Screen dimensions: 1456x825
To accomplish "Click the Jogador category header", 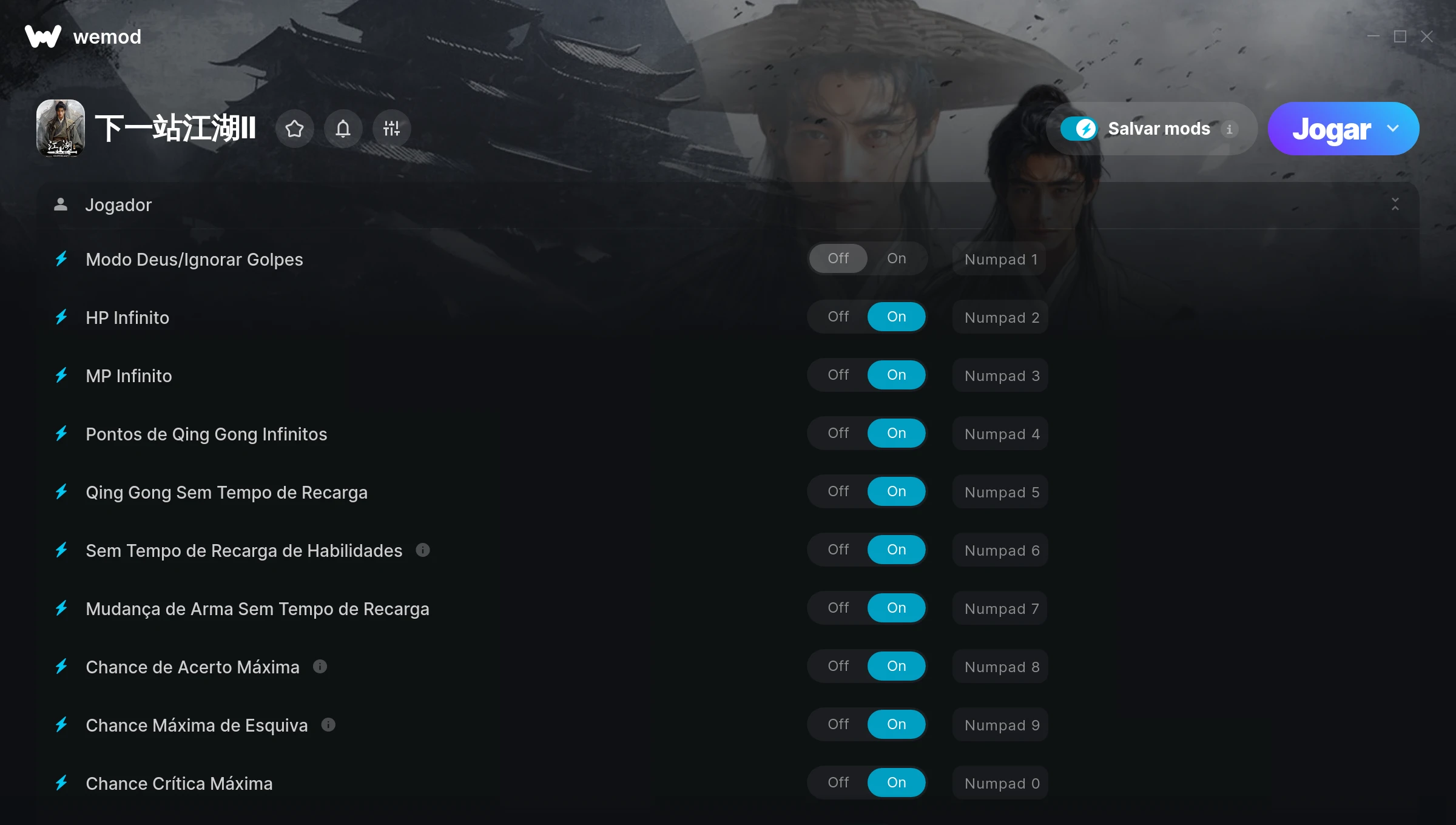I will pyautogui.click(x=728, y=205).
